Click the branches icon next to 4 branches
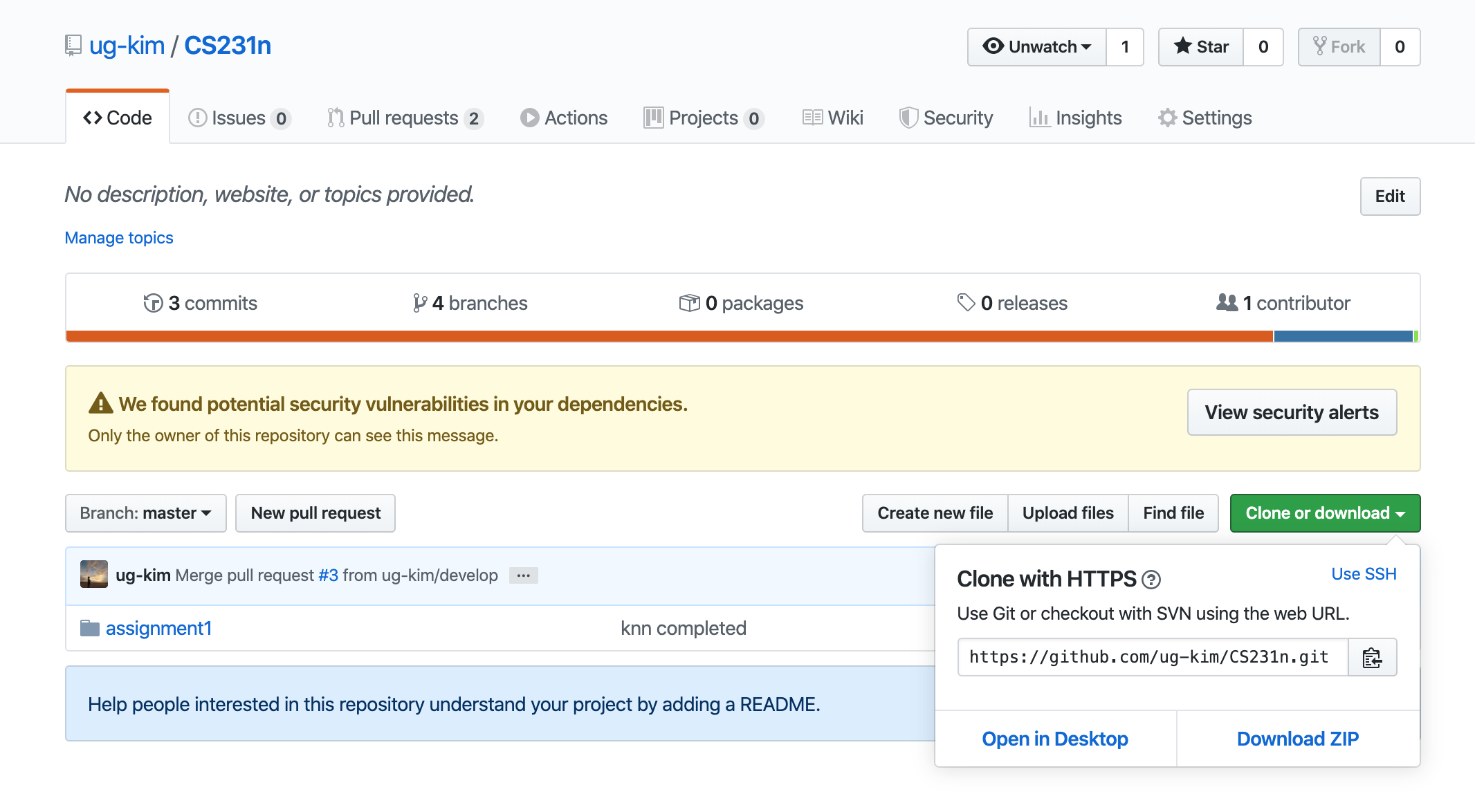 419,303
